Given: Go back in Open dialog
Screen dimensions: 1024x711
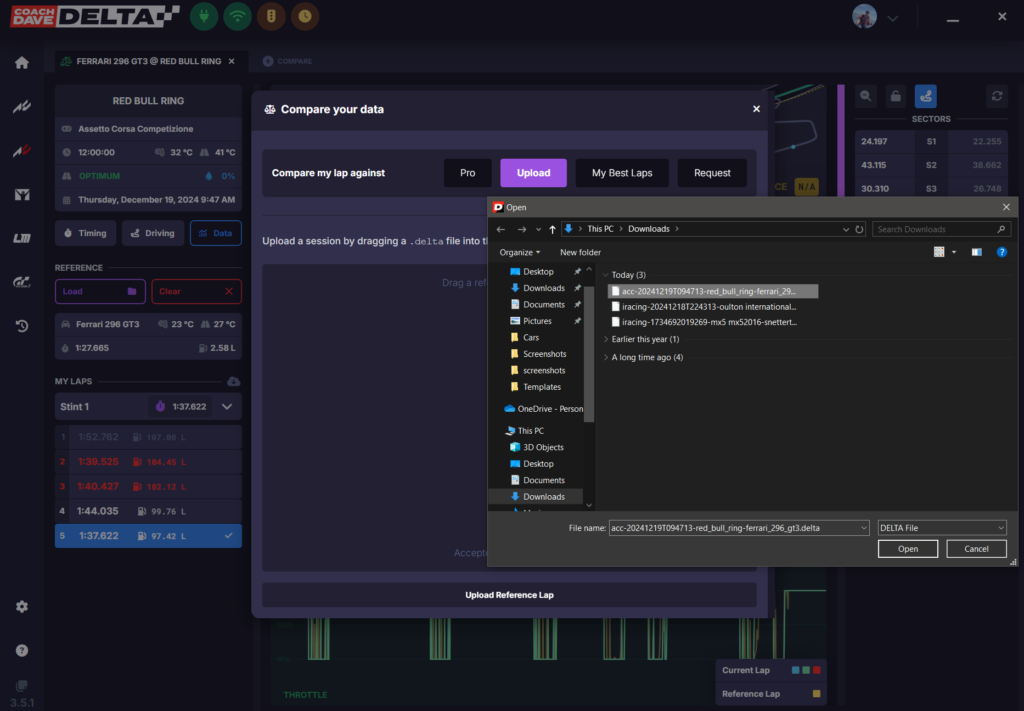Looking at the screenshot, I should click(x=501, y=229).
